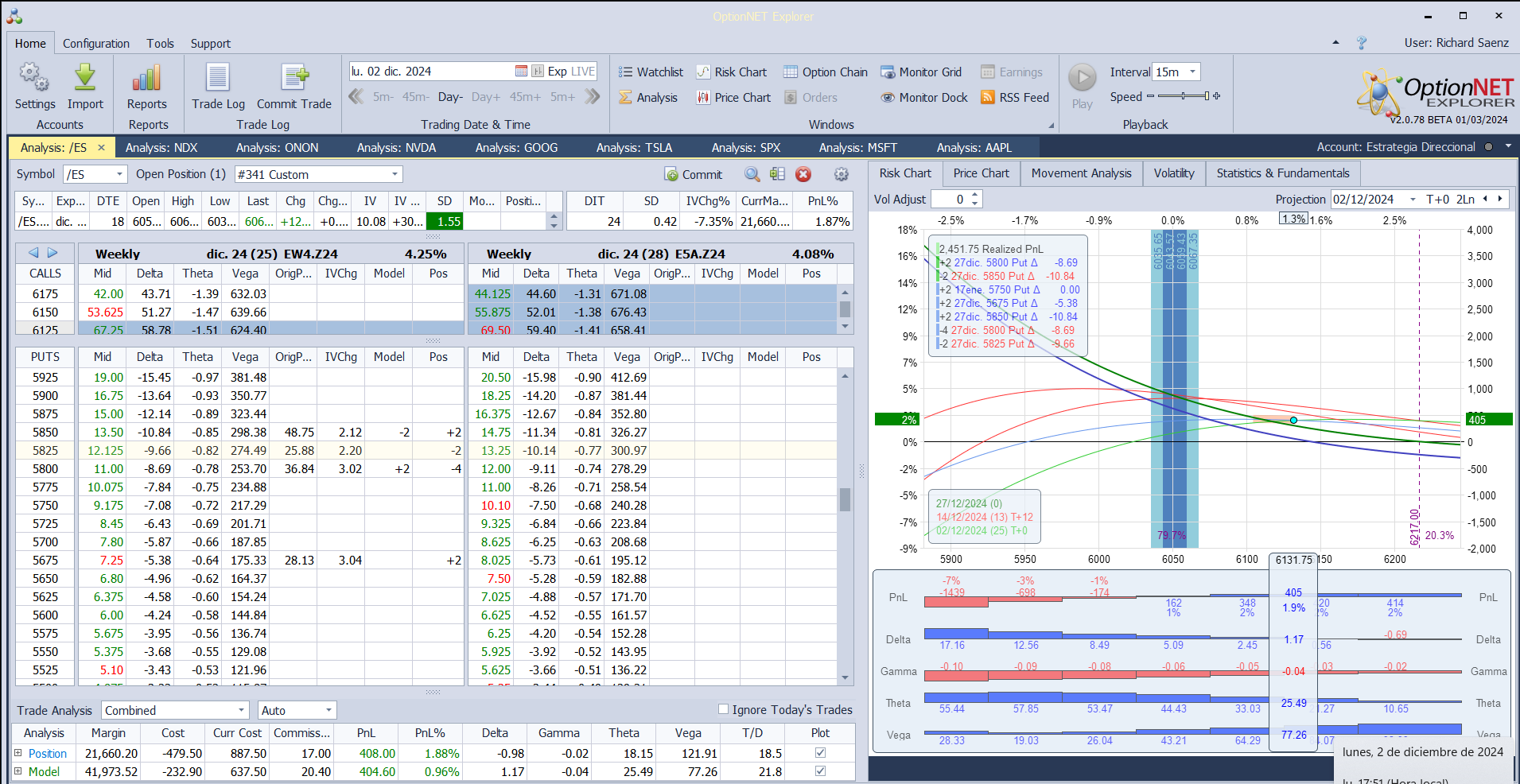Click the Speed slider minus end
This screenshot has height=784, width=1520.
click(1150, 96)
